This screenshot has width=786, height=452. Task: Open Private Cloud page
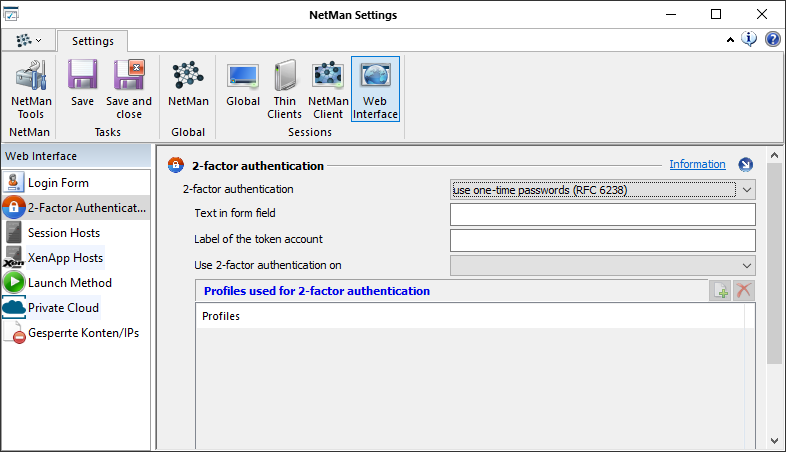coord(76,308)
